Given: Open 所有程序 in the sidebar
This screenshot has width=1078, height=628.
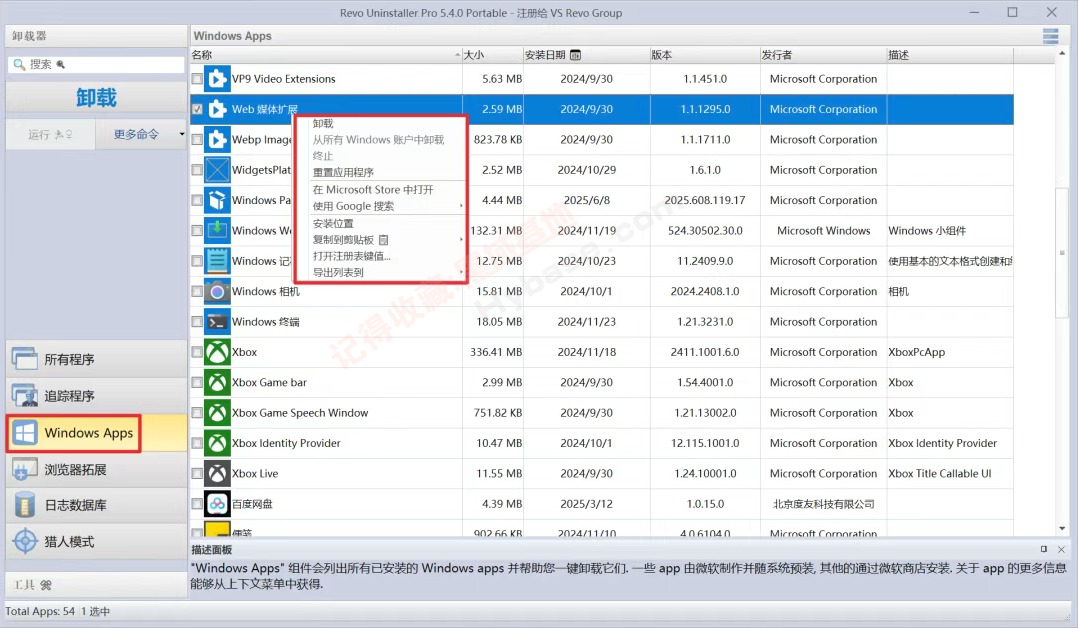Looking at the screenshot, I should click(96, 358).
